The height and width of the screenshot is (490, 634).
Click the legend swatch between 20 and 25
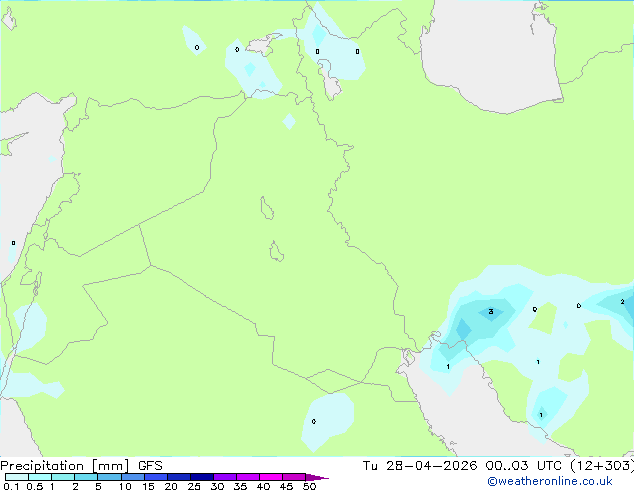[178, 477]
